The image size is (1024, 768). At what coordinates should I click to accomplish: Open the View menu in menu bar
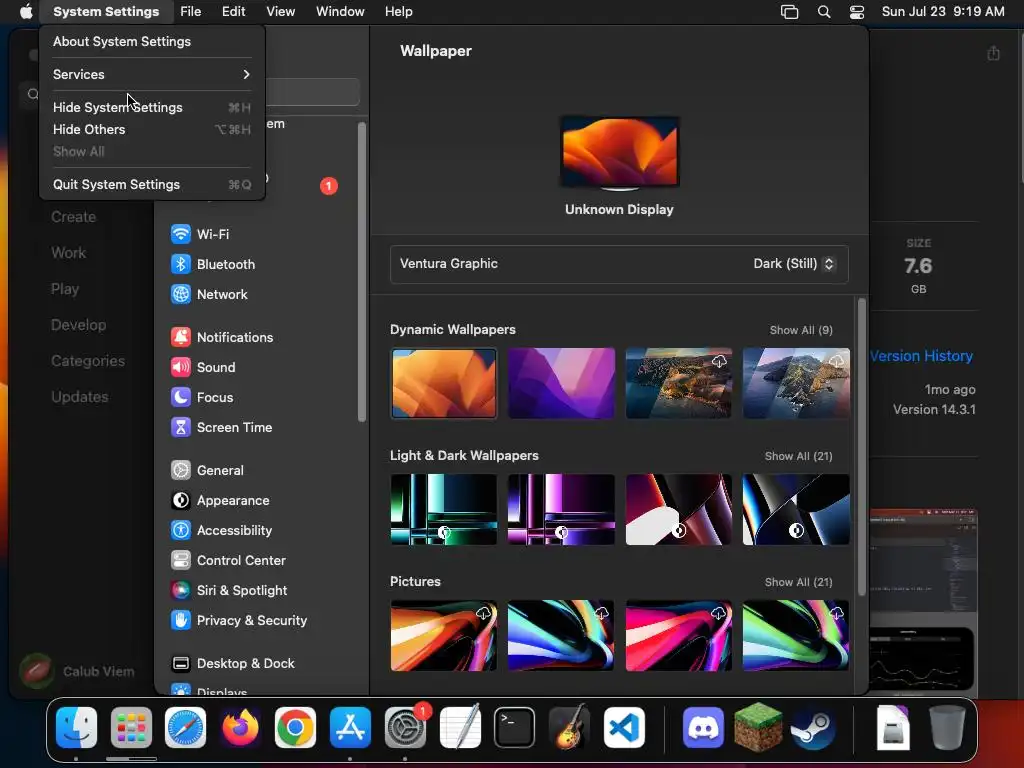[280, 12]
